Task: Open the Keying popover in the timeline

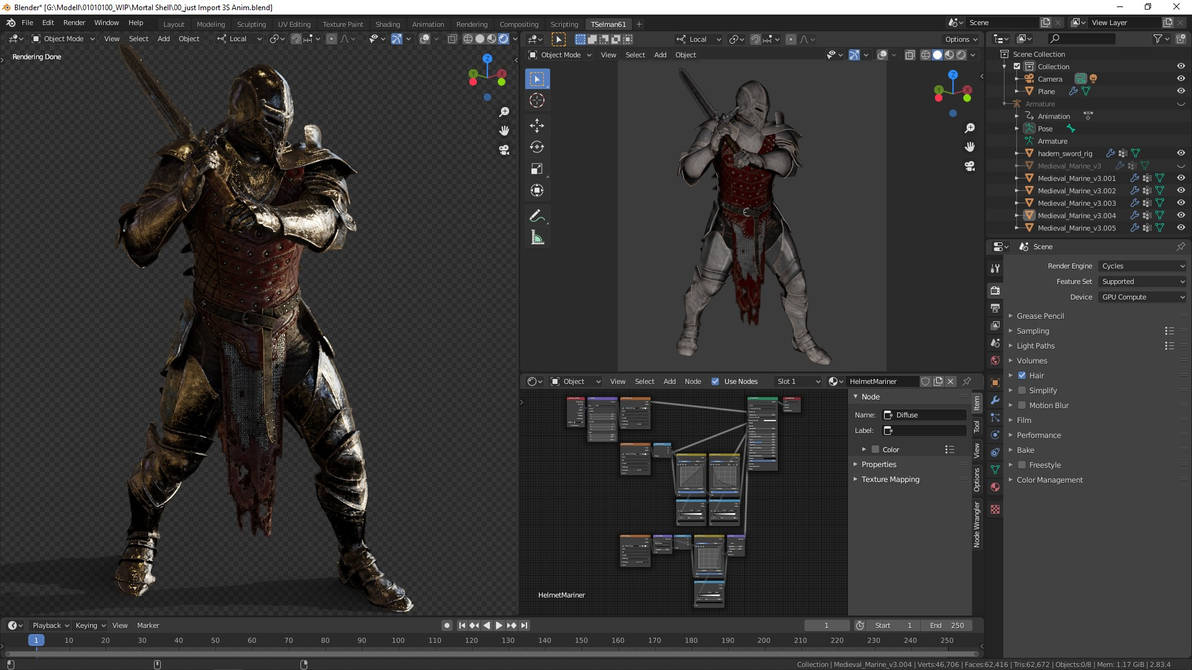Action: [x=90, y=625]
